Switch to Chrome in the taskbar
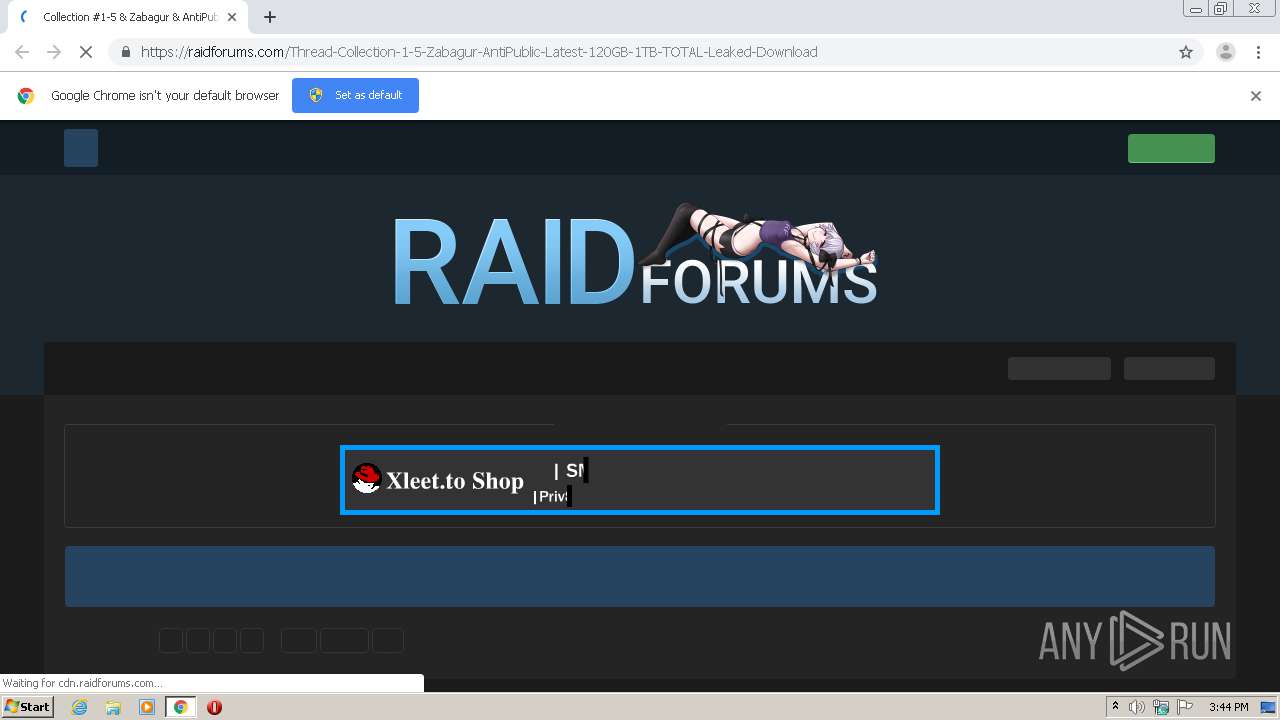The width and height of the screenshot is (1280, 720). coord(181,707)
